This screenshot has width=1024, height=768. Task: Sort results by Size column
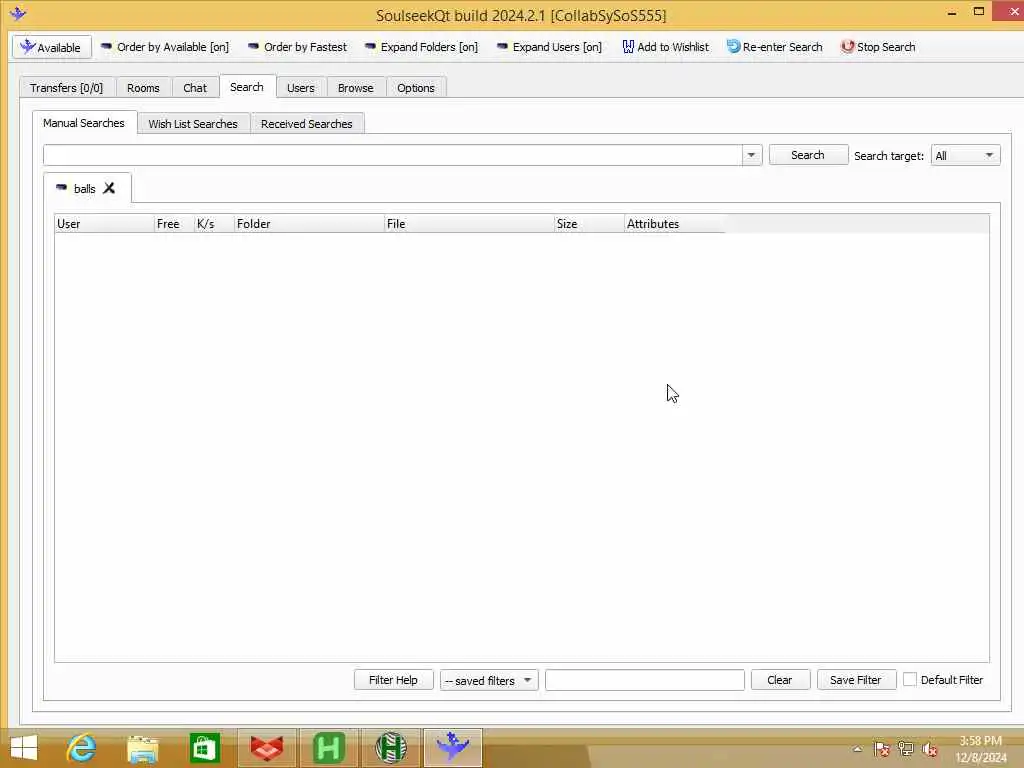(x=589, y=223)
